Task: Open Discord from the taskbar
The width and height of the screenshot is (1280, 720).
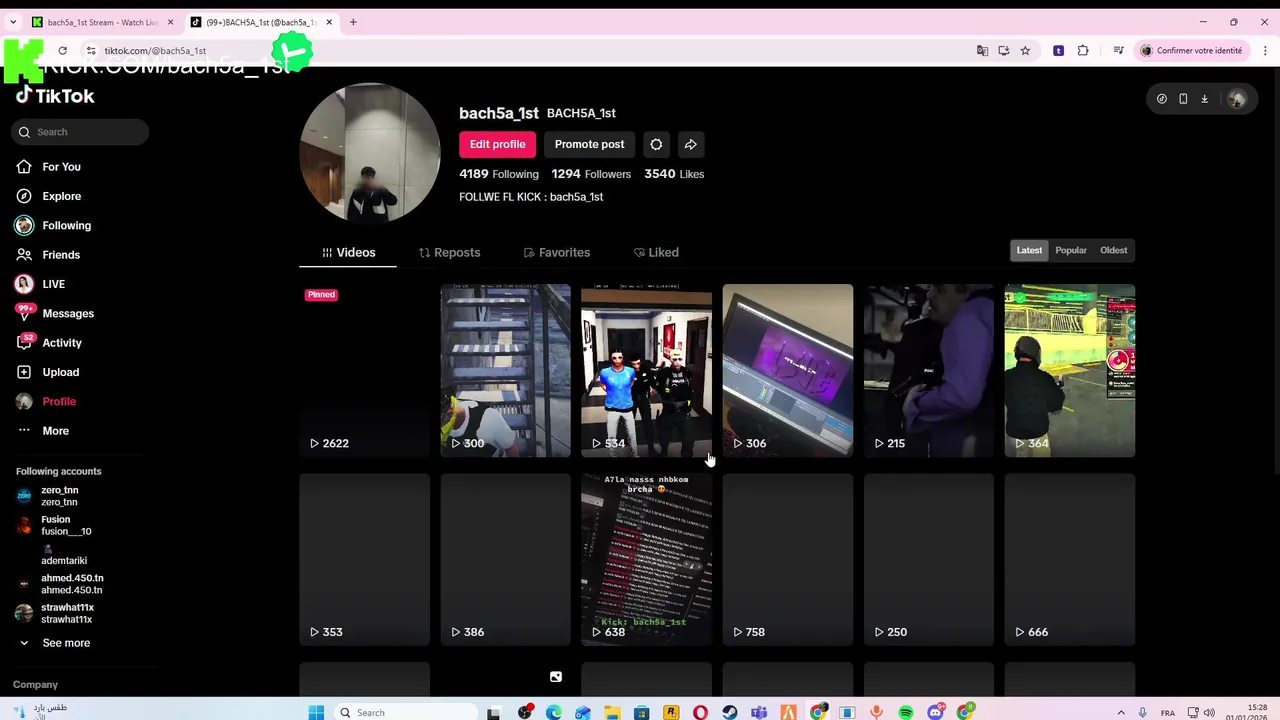Action: point(935,712)
